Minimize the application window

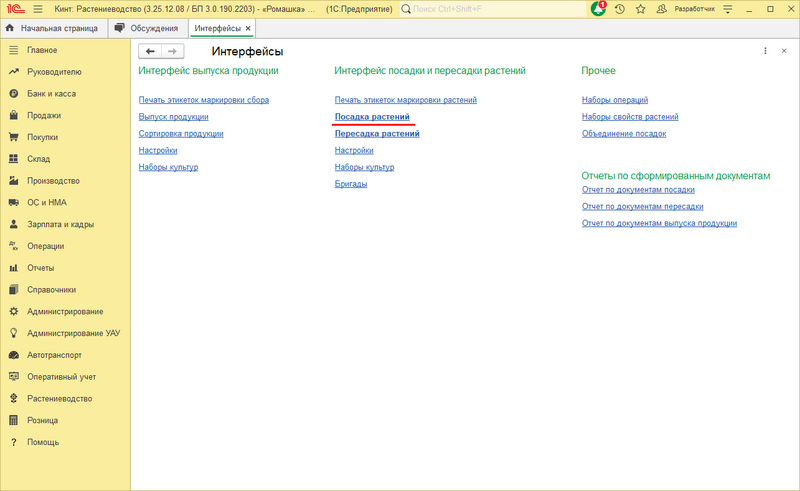749,9
